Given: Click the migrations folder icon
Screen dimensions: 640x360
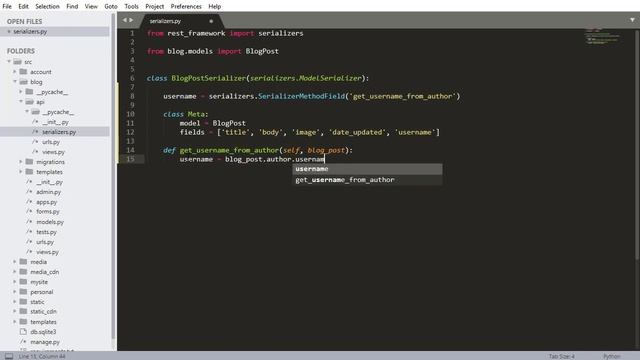Looking at the screenshot, I should coord(29,162).
